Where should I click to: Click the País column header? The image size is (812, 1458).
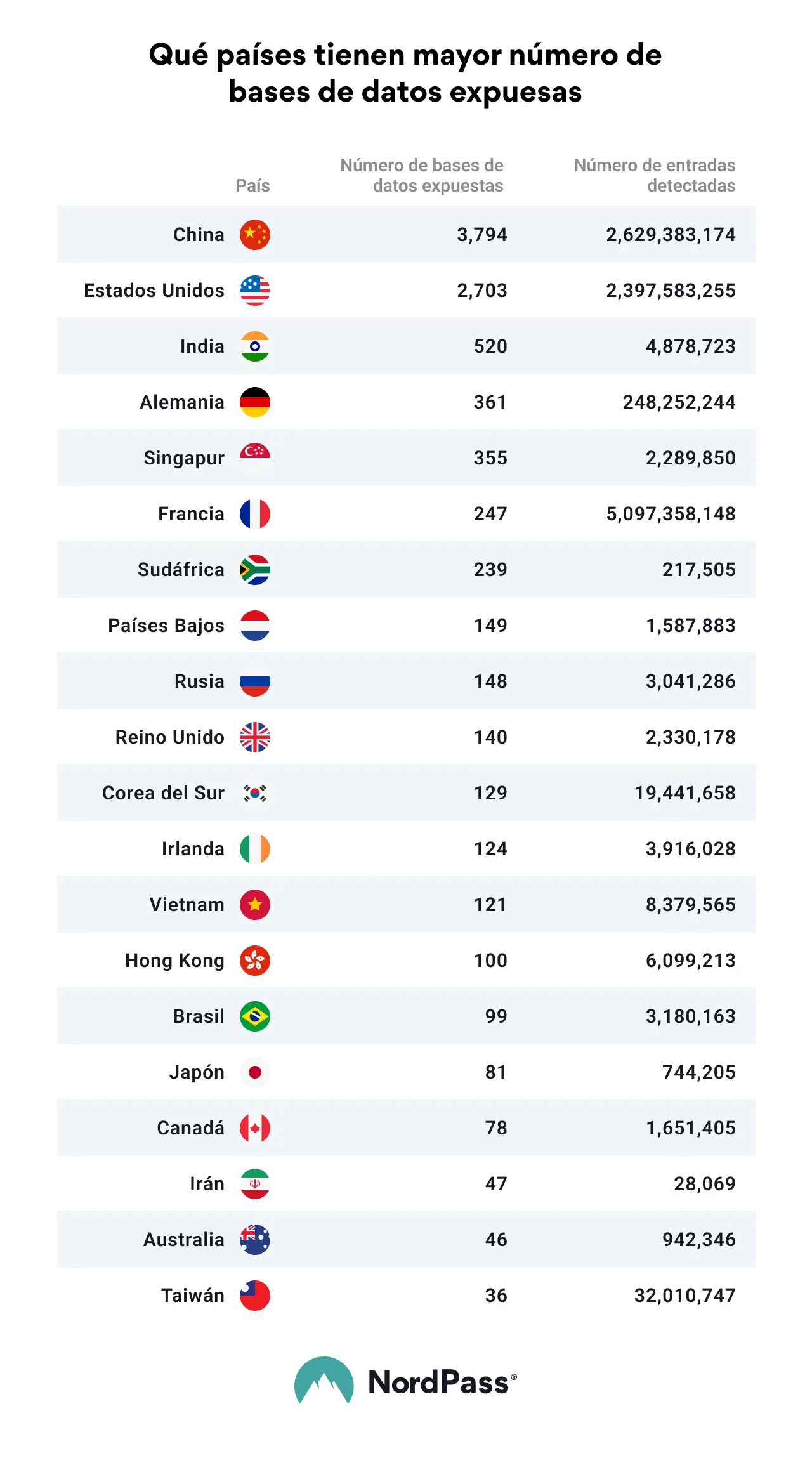[252, 185]
